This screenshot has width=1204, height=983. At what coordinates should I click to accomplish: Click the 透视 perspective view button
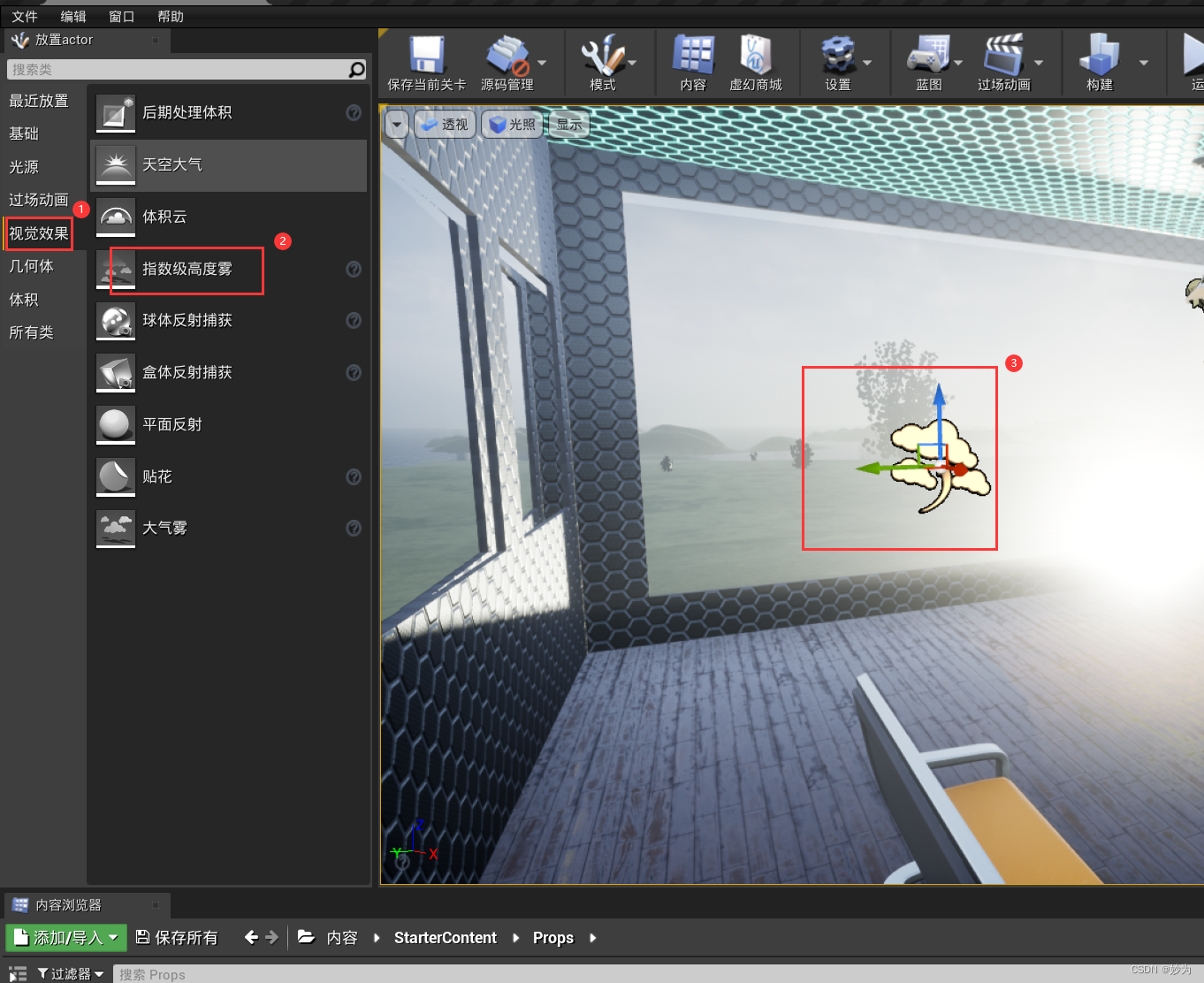tap(445, 125)
